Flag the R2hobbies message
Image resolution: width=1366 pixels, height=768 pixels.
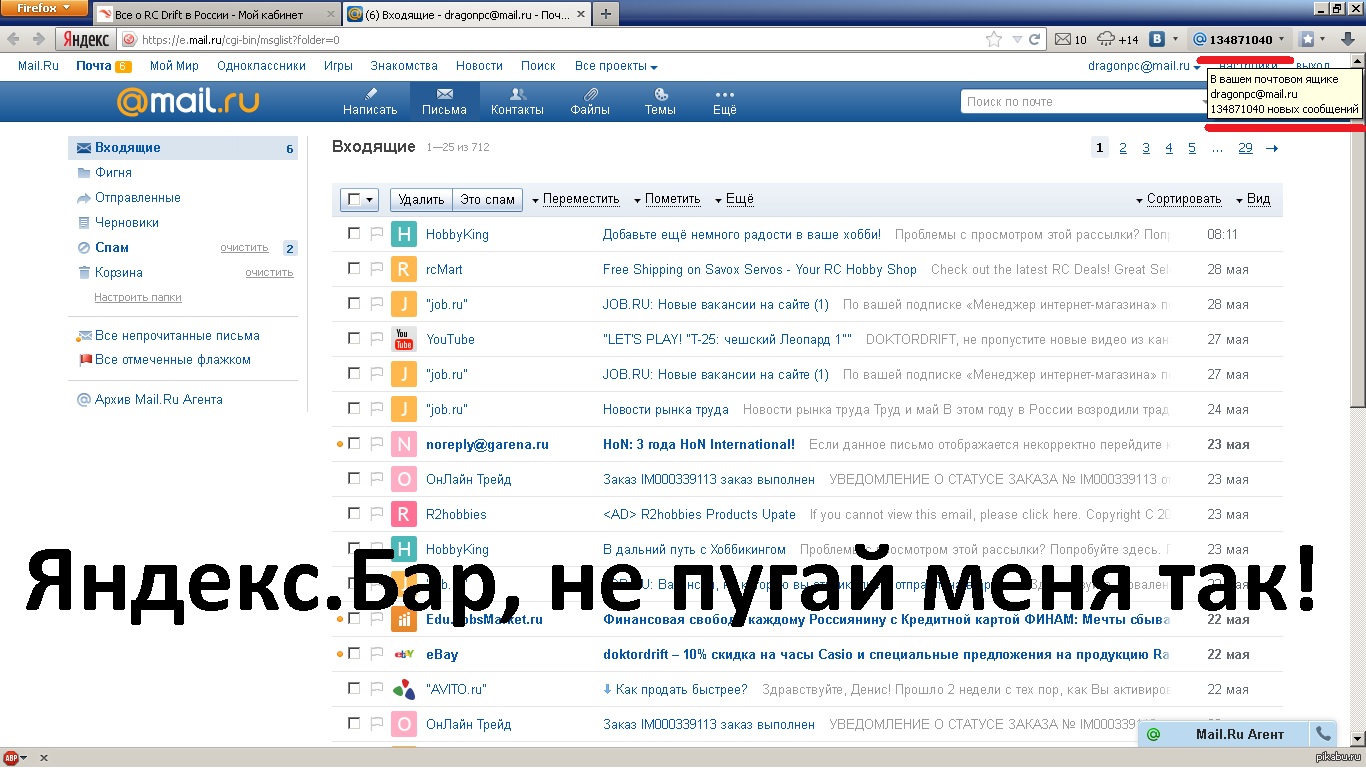pyautogui.click(x=377, y=514)
